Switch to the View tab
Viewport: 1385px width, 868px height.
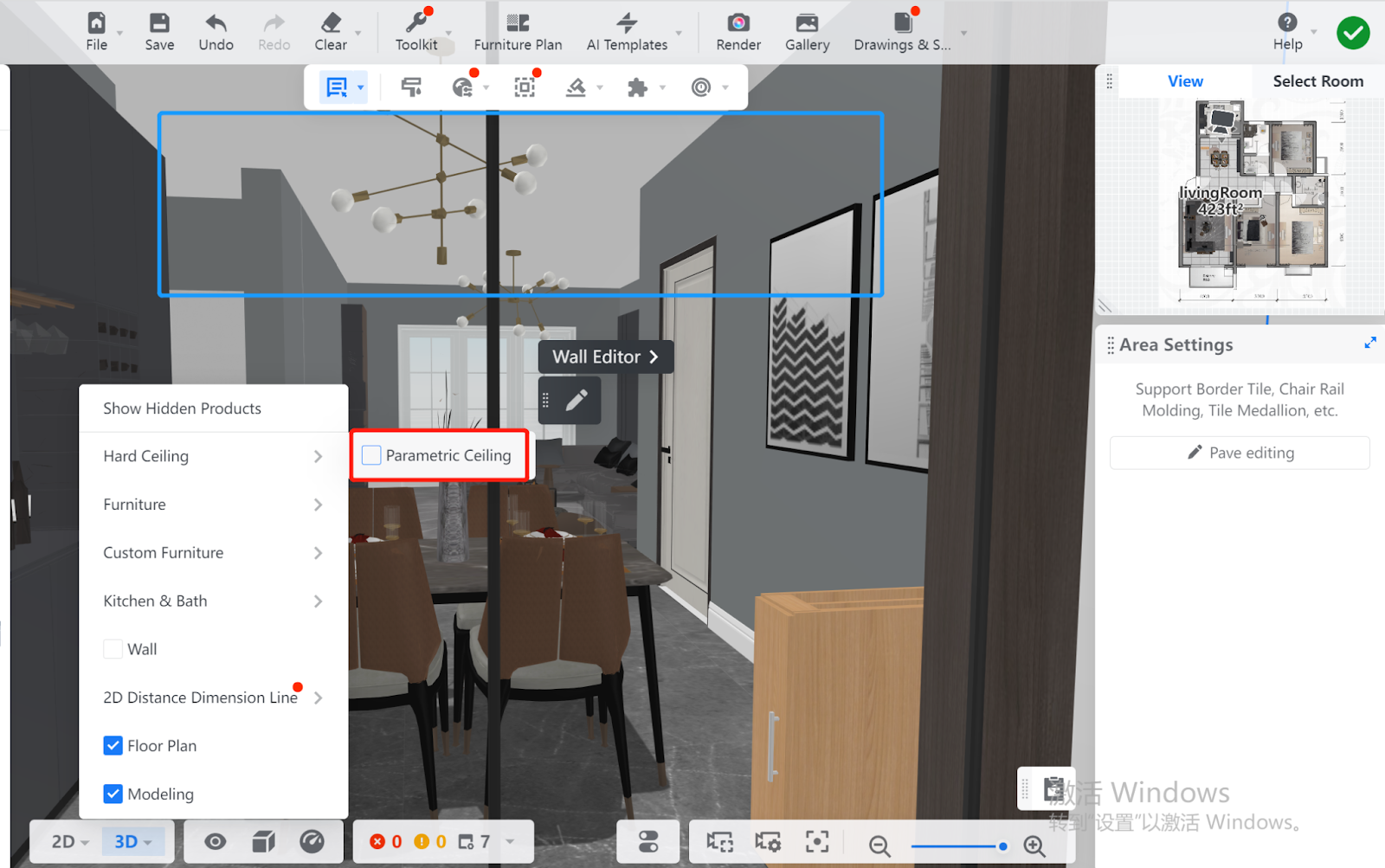(1185, 81)
